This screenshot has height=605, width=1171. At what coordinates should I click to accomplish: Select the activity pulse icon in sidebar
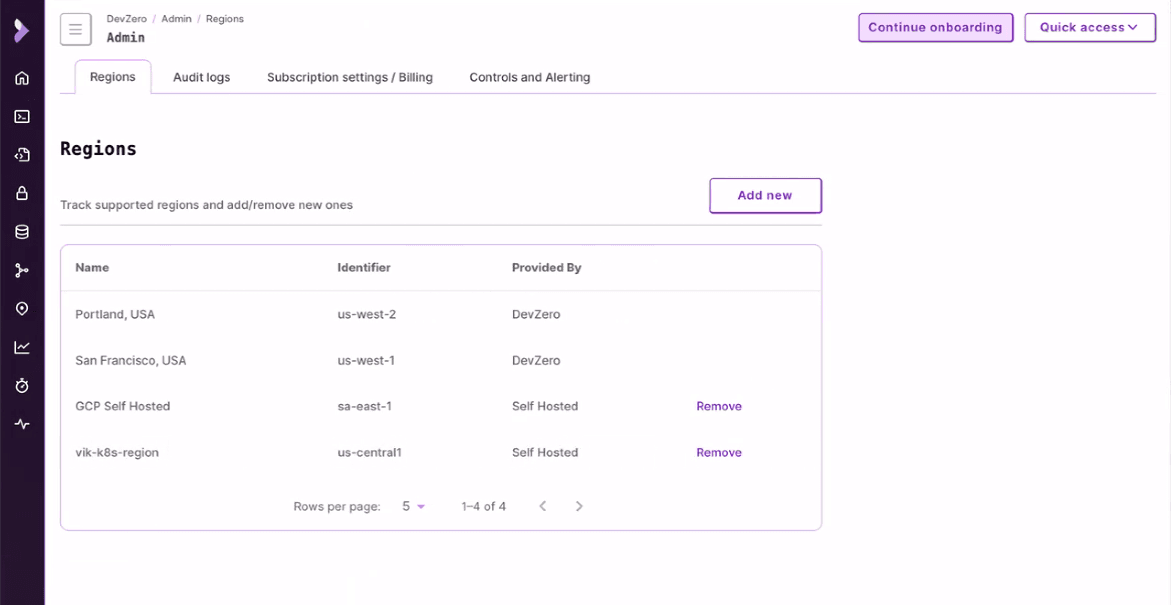(x=21, y=423)
